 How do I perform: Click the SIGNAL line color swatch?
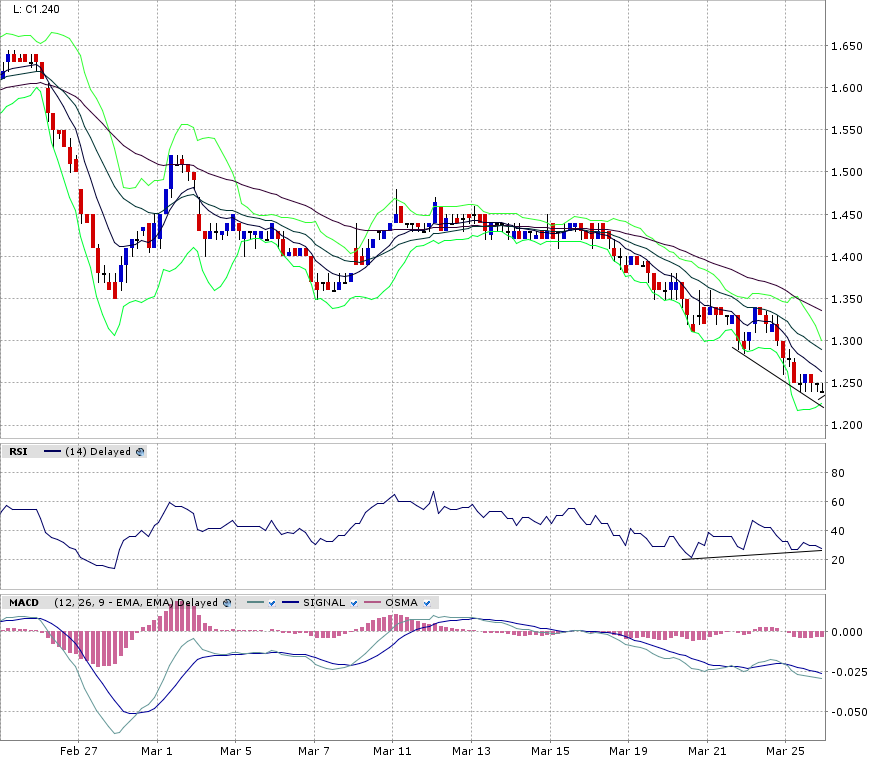point(290,603)
